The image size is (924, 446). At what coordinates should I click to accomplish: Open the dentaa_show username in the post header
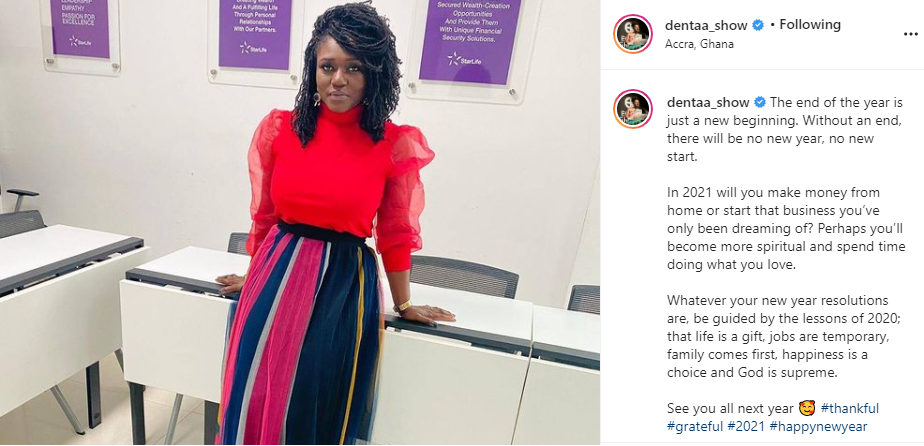tap(706, 25)
